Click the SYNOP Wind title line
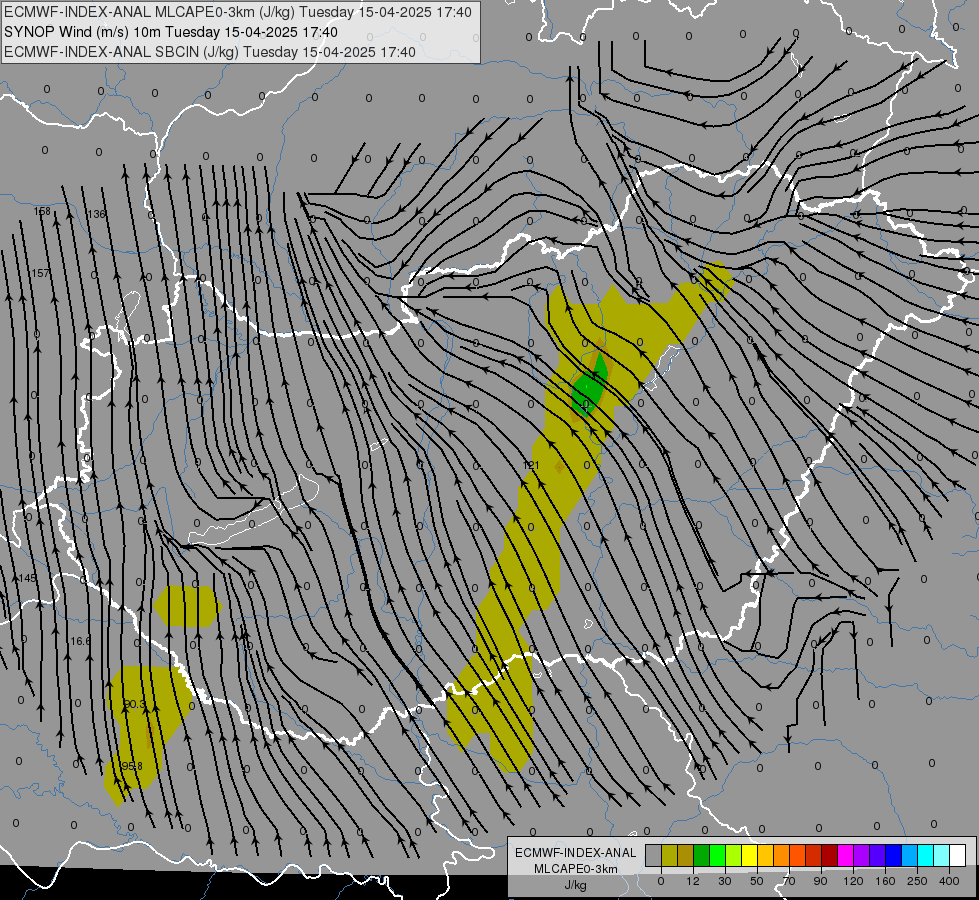 pos(170,32)
